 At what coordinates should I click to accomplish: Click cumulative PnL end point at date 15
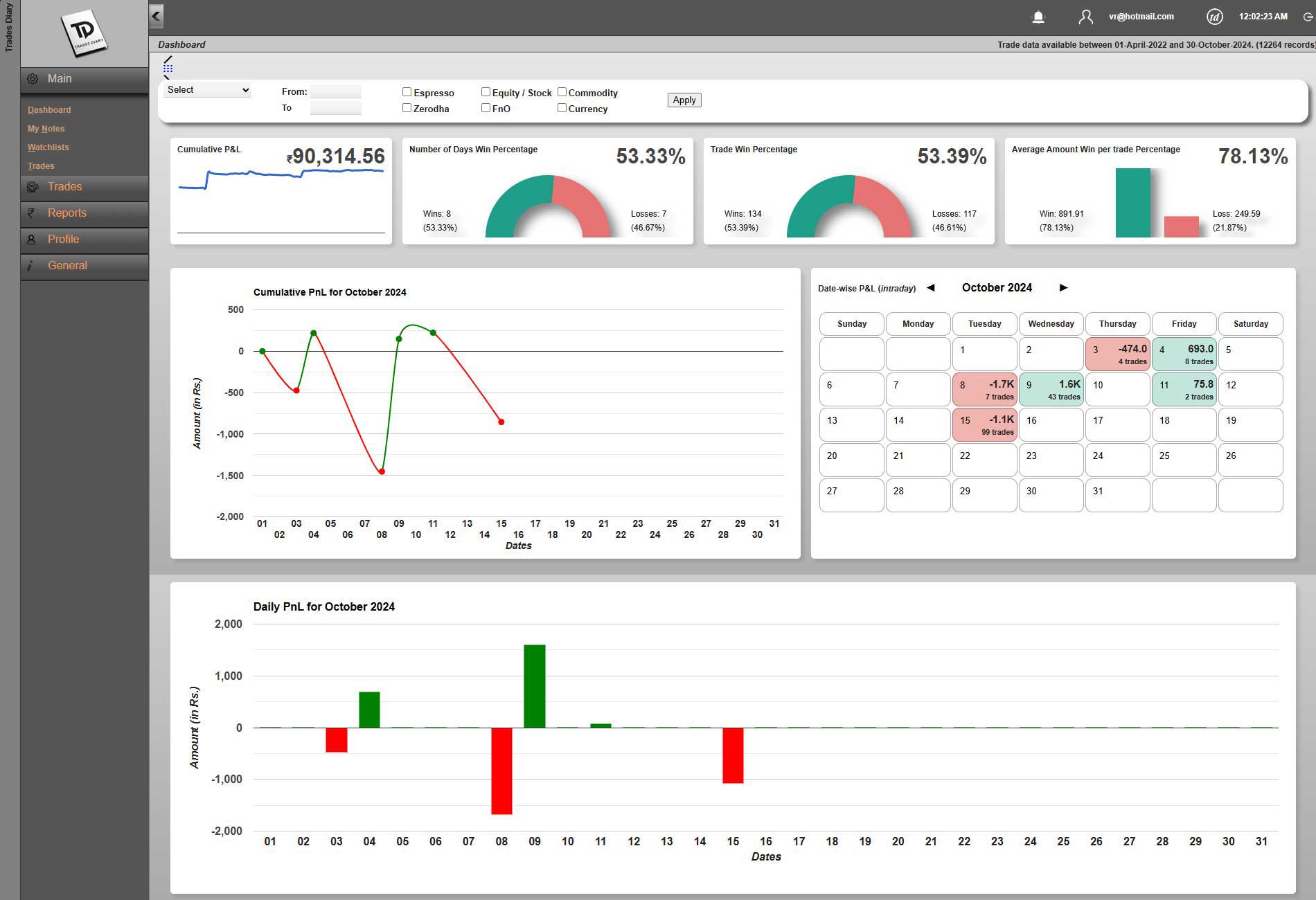point(501,422)
